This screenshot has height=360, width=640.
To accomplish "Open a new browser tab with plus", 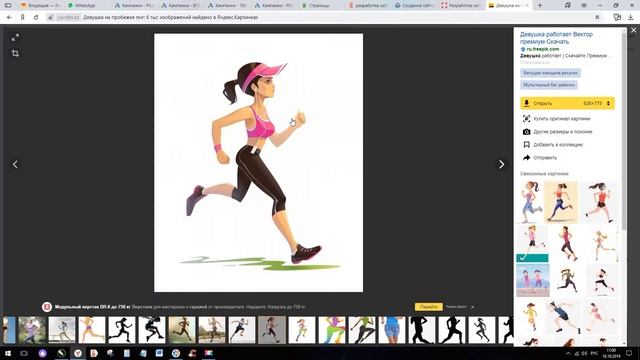I will (x=540, y=6).
